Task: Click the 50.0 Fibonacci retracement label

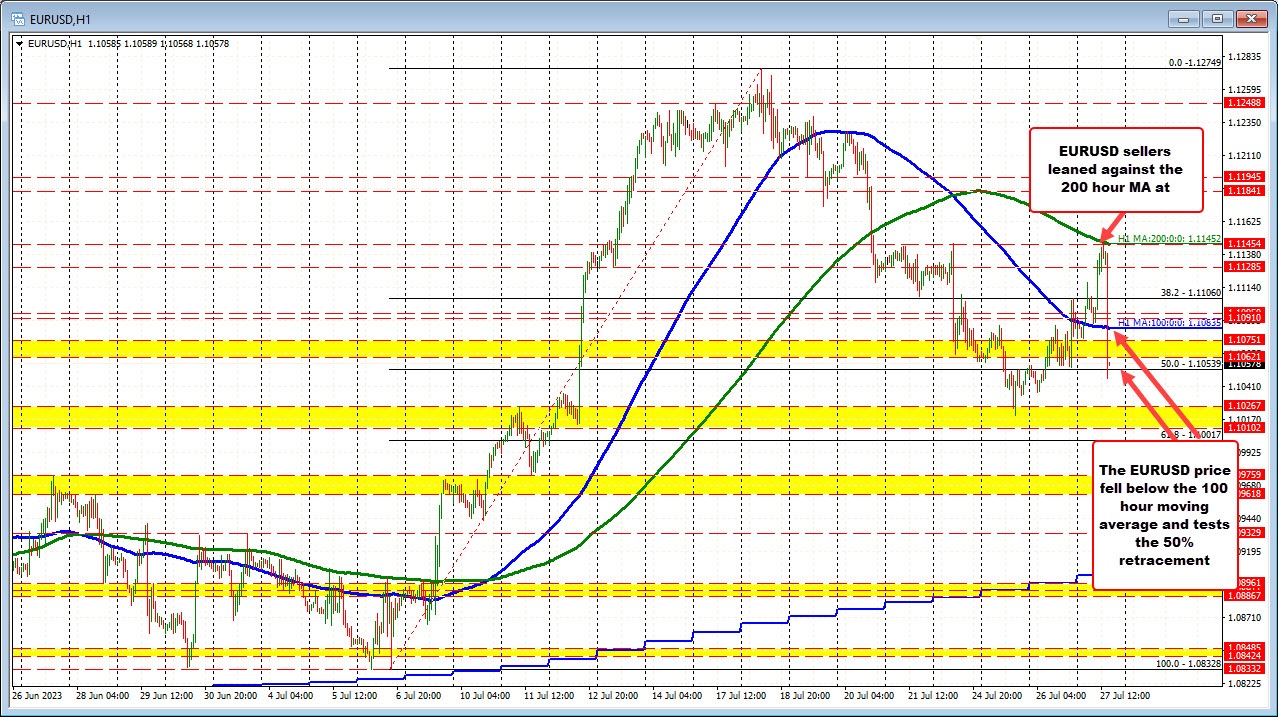Action: 1190,363
